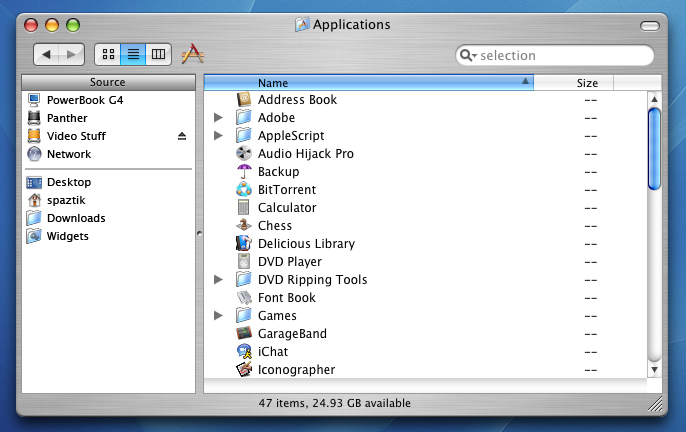The height and width of the screenshot is (432, 686).
Task: Select the "GarageBand" name text
Action: 292,334
